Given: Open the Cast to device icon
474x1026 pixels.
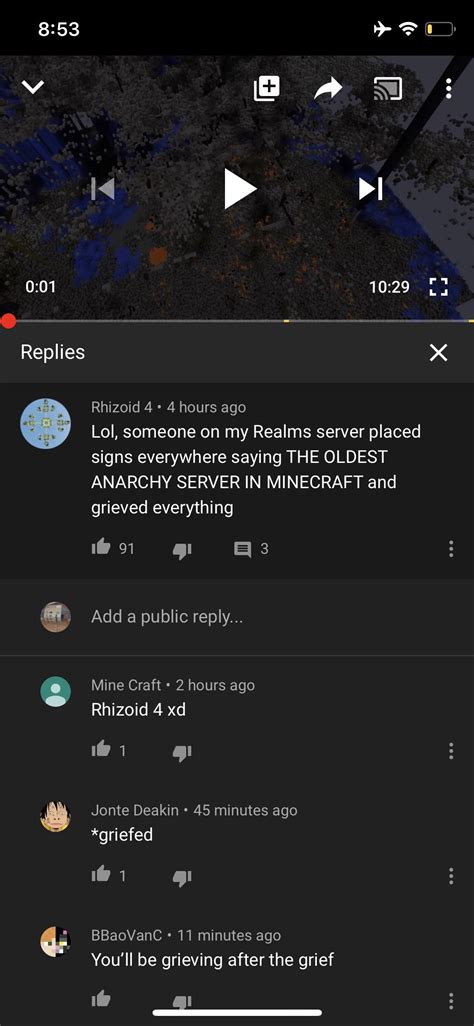Looking at the screenshot, I should coord(388,88).
